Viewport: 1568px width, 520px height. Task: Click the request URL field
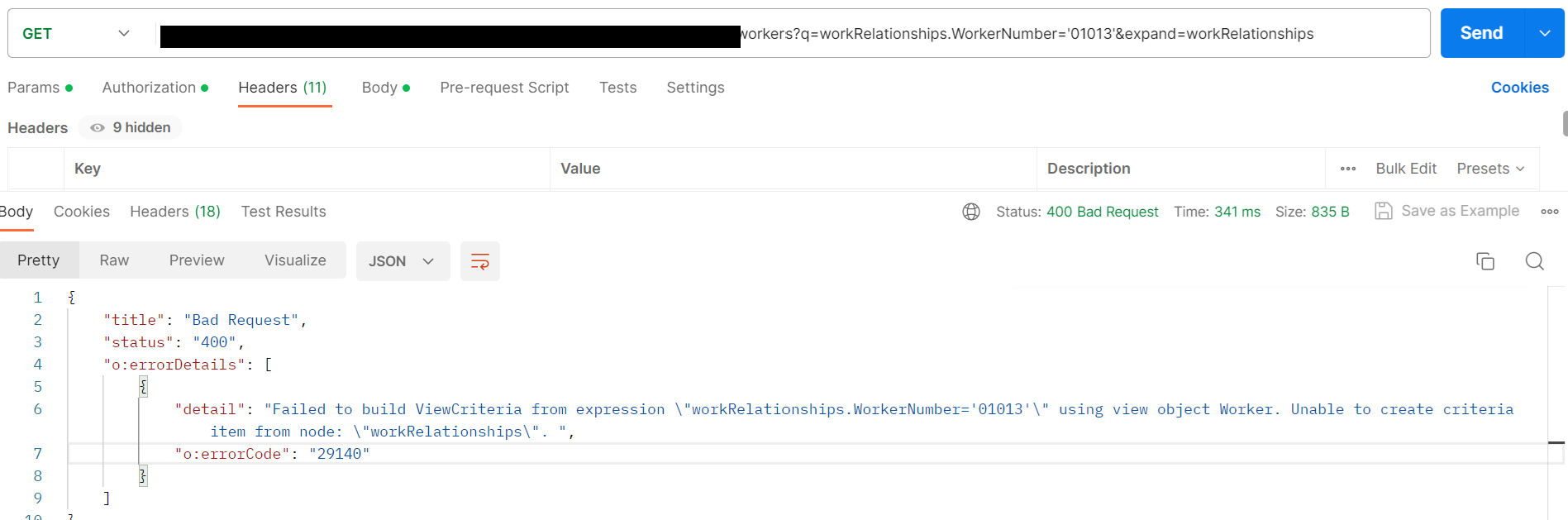(x=794, y=33)
